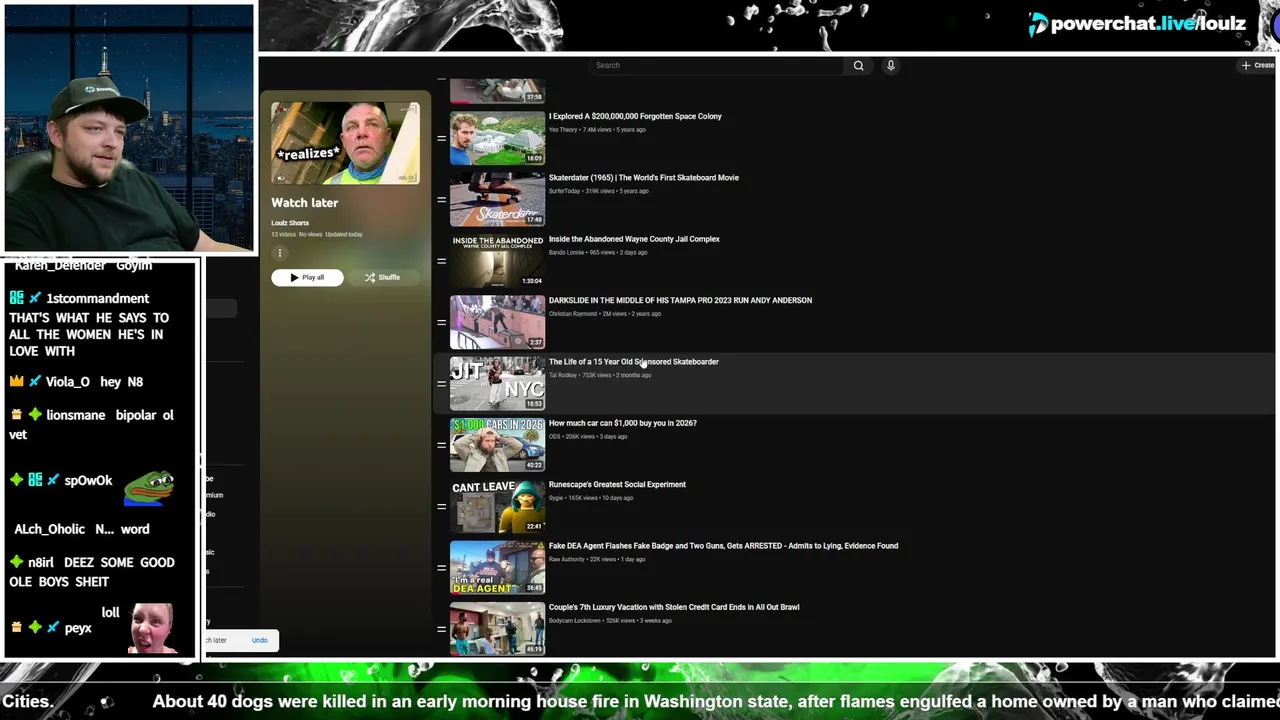Click 1stcommandment username in chat
The width and height of the screenshot is (1280, 720).
tap(98, 299)
